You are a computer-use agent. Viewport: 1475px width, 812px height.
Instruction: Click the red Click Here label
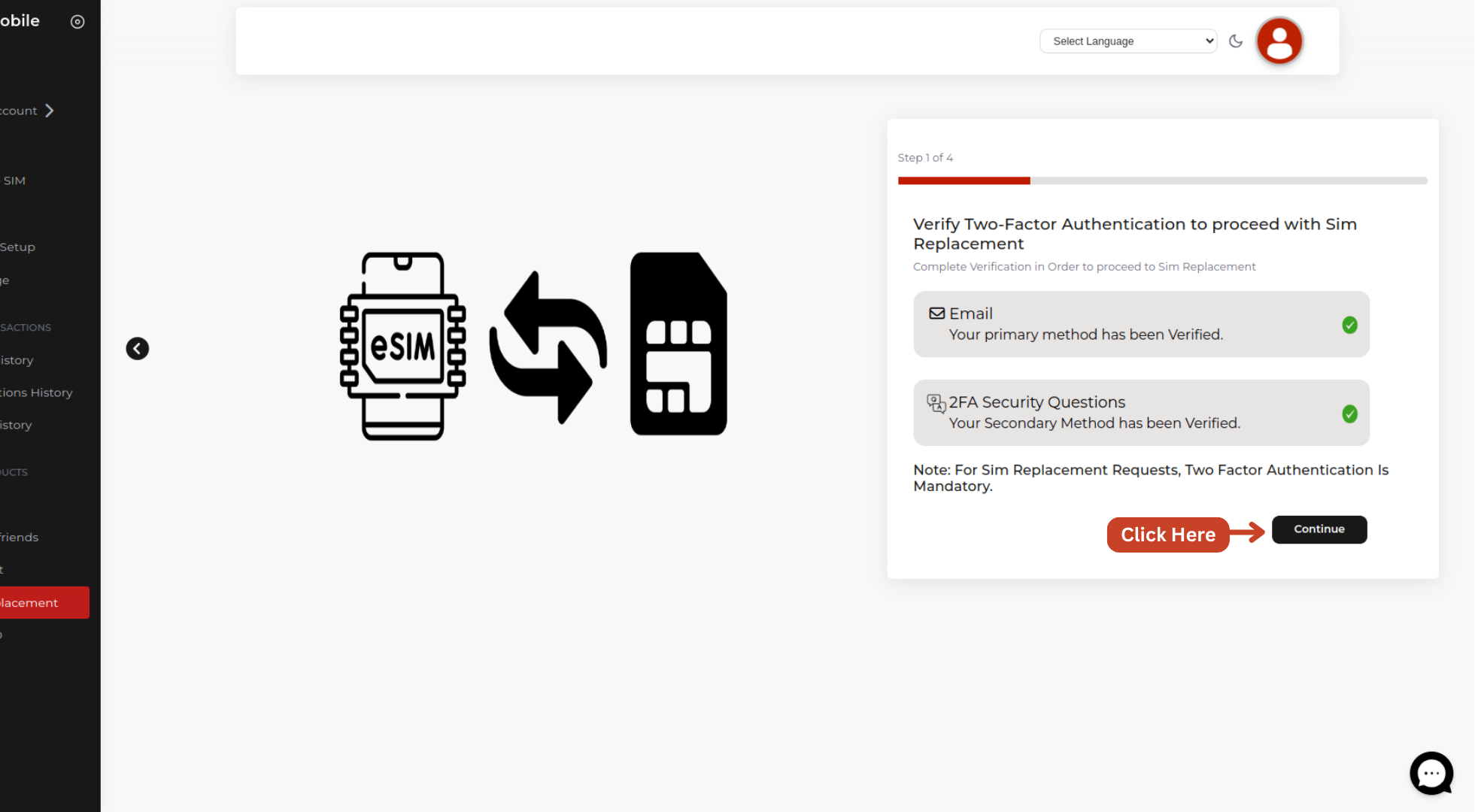pyautogui.click(x=1167, y=535)
